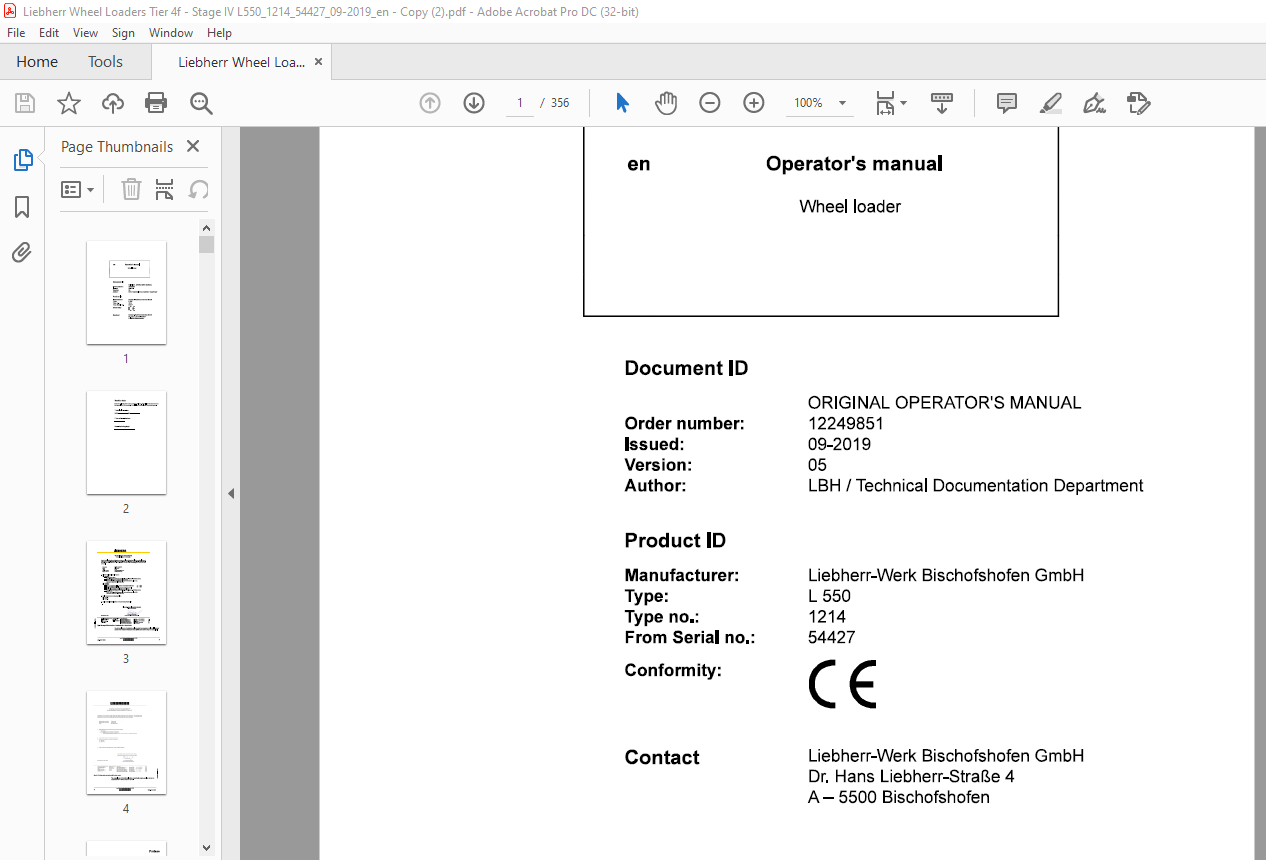1266x860 pixels.
Task: Click the stamp tool icon
Action: pos(1139,103)
